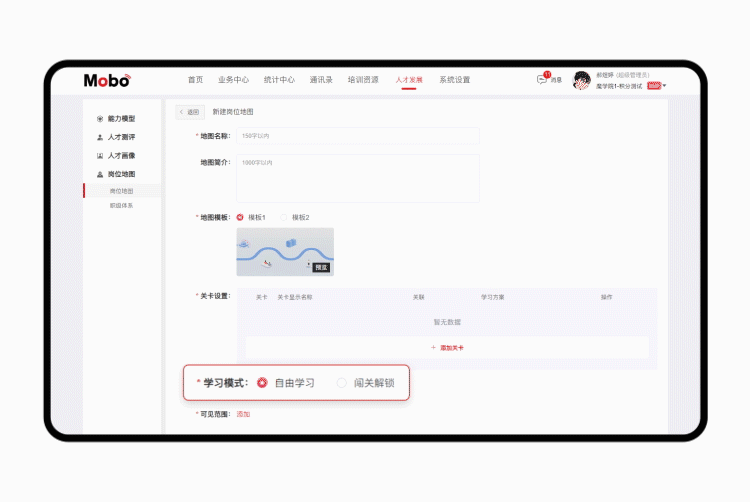This screenshot has width=750, height=502.
Task: Click the 岗位地图 sidebar icon
Action: point(100,174)
